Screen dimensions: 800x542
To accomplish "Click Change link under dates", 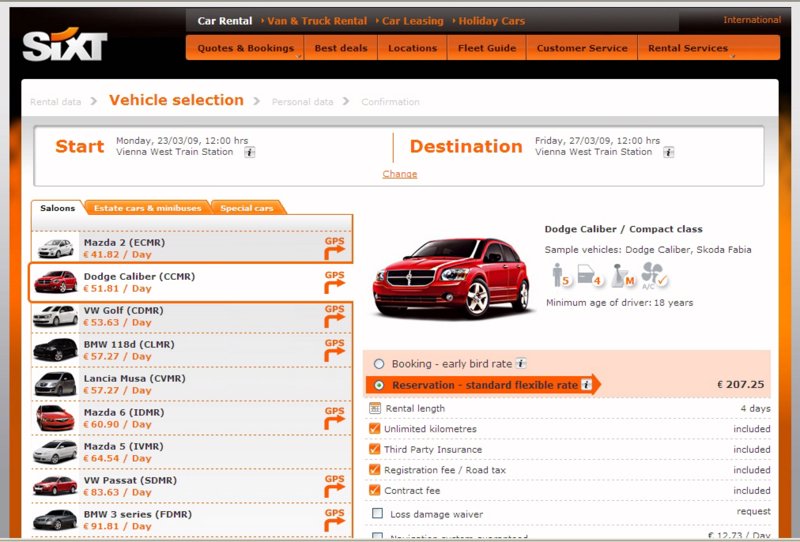I will (x=399, y=174).
